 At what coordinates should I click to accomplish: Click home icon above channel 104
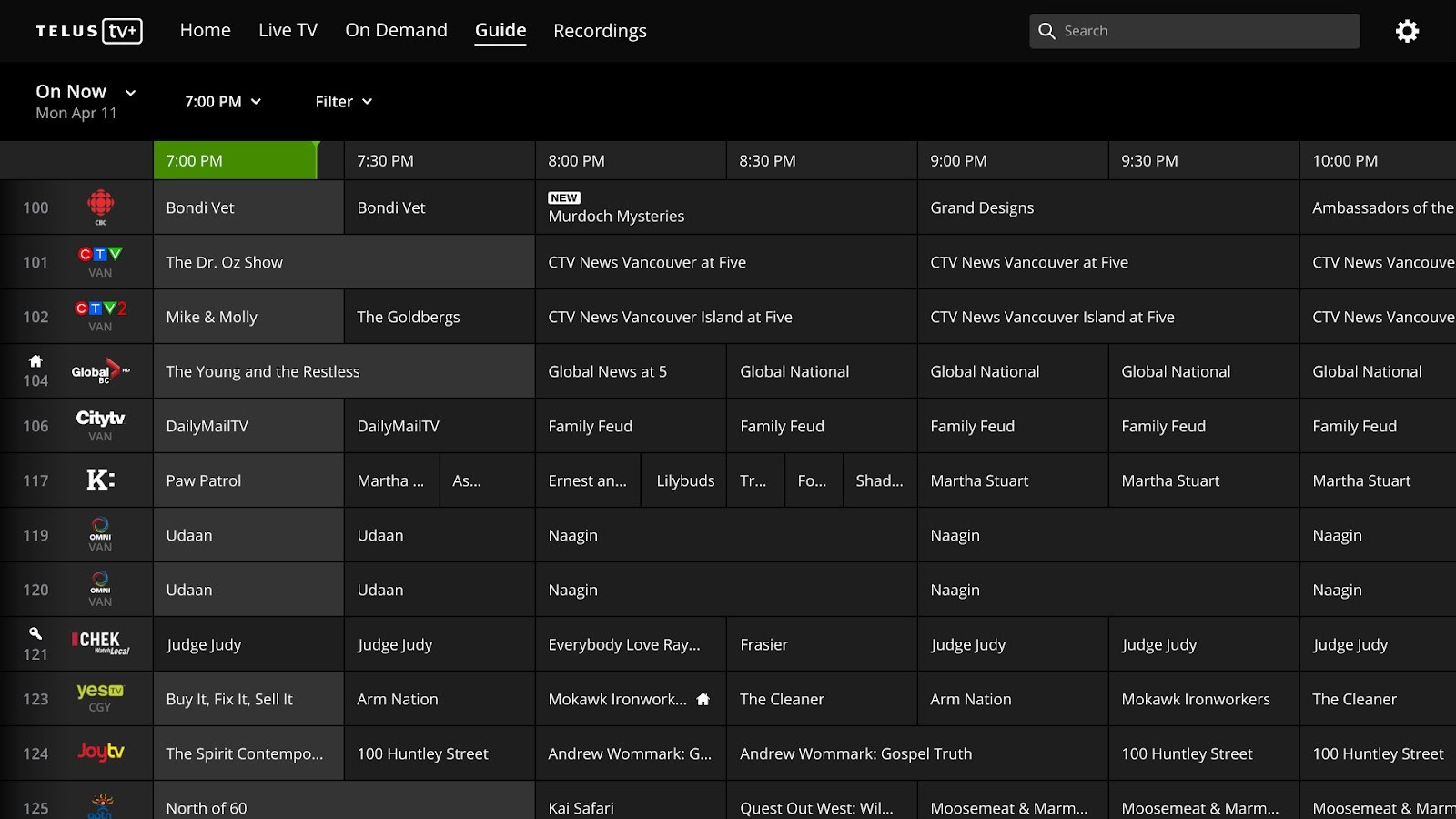tap(35, 361)
